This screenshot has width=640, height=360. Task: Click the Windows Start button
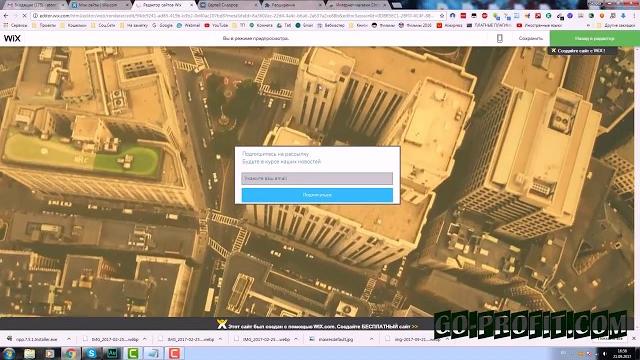click(9, 353)
